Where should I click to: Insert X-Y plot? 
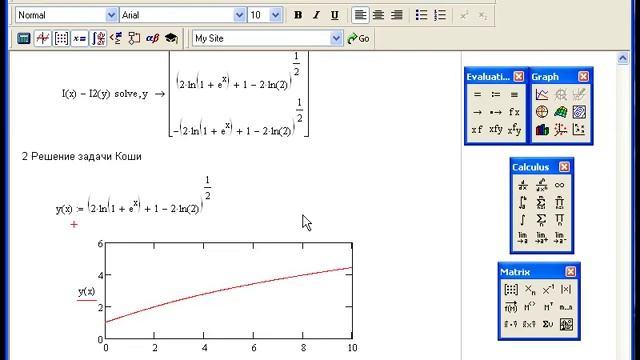click(x=542, y=95)
